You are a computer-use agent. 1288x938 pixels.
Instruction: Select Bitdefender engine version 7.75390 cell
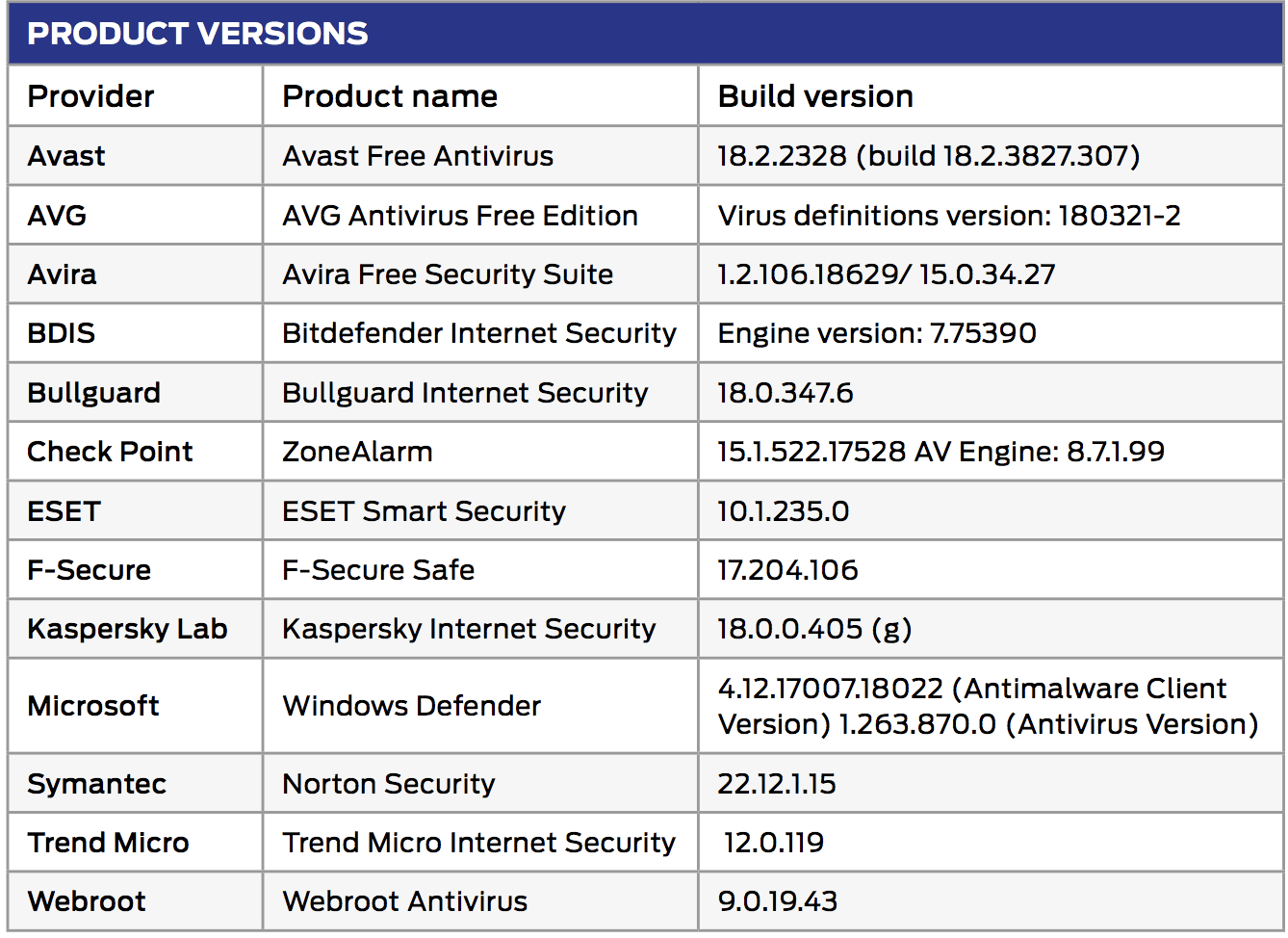[877, 333]
